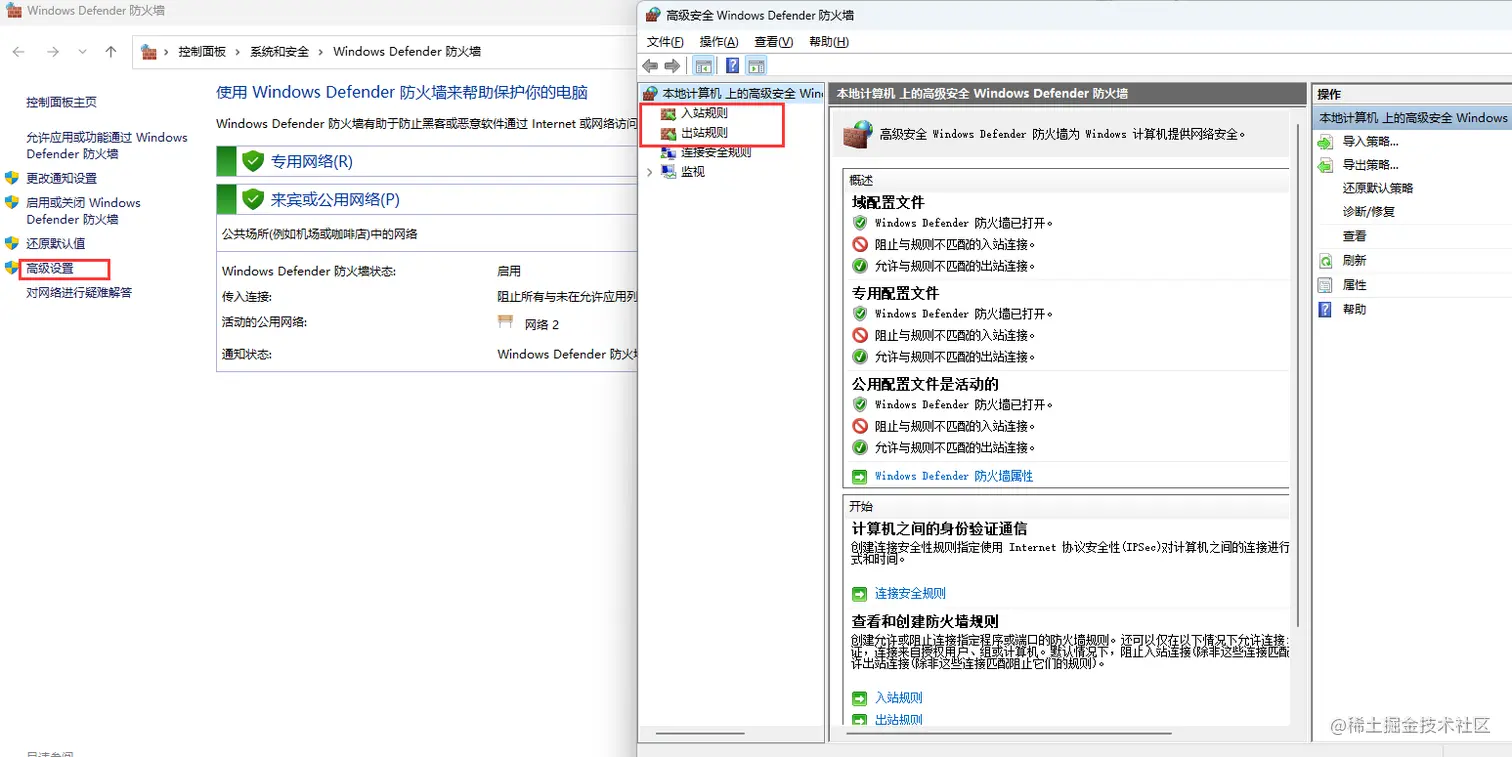
Task: Open the 帮助(H) menu in the menu bar
Action: (x=829, y=41)
